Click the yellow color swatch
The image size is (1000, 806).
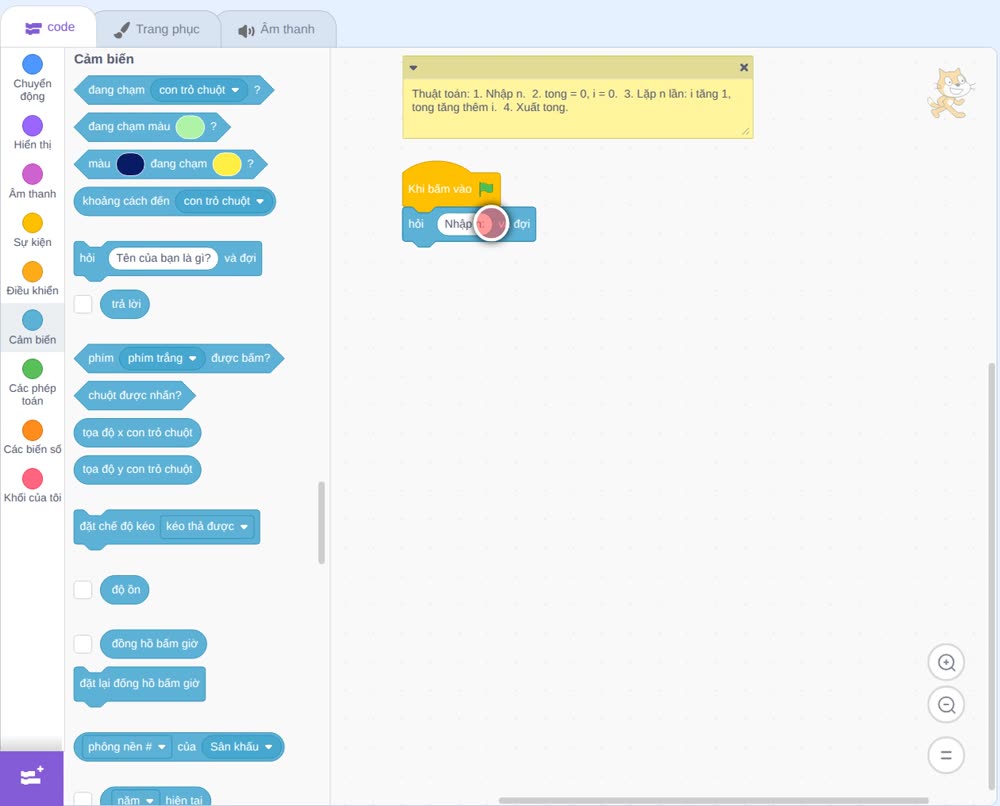point(226,164)
